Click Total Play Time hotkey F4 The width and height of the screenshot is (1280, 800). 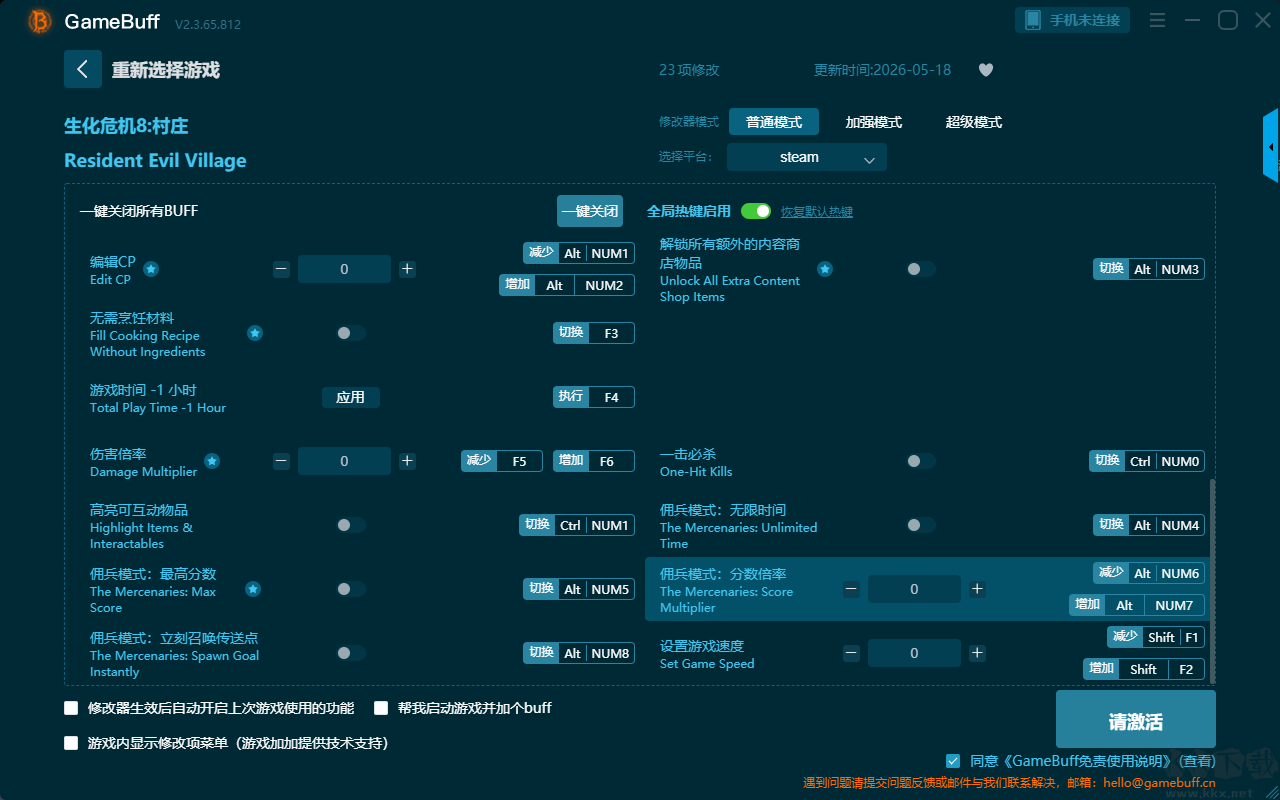[x=594, y=397]
